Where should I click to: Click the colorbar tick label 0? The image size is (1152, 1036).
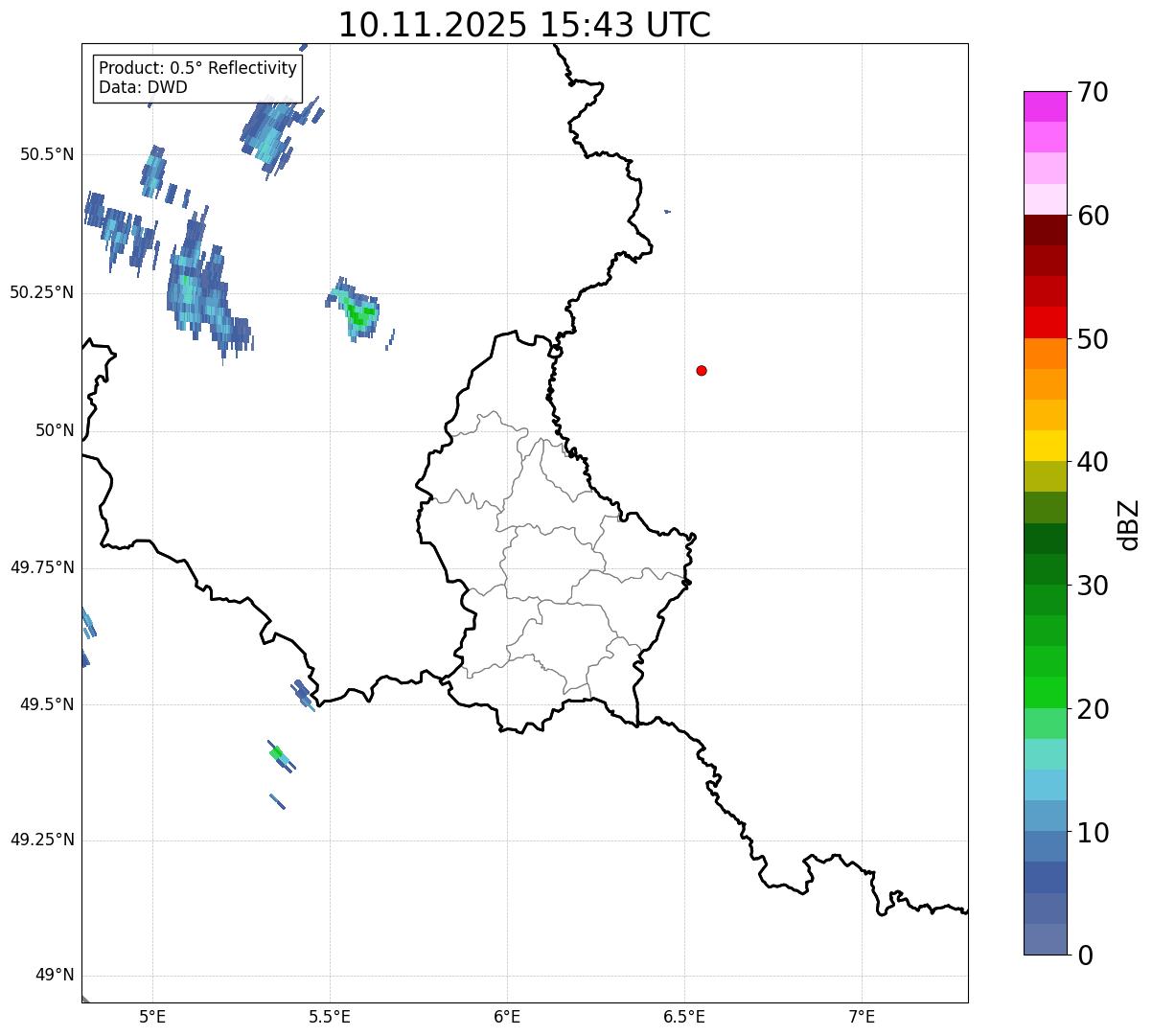(x=1085, y=955)
